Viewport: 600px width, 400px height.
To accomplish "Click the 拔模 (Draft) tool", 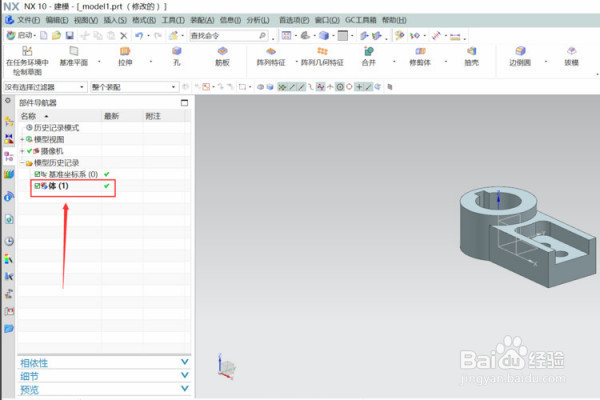I will [571, 56].
